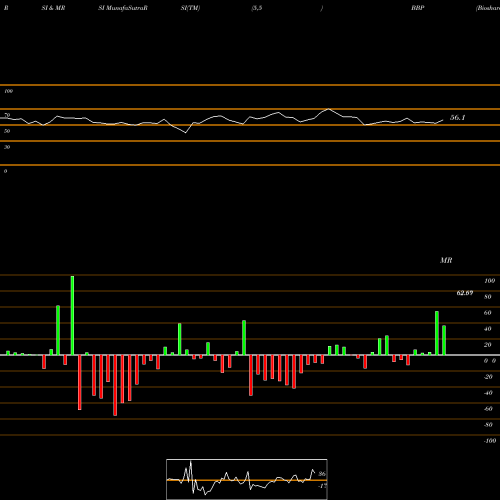Click the 'BBP' ticker symbol label

coord(418,8)
